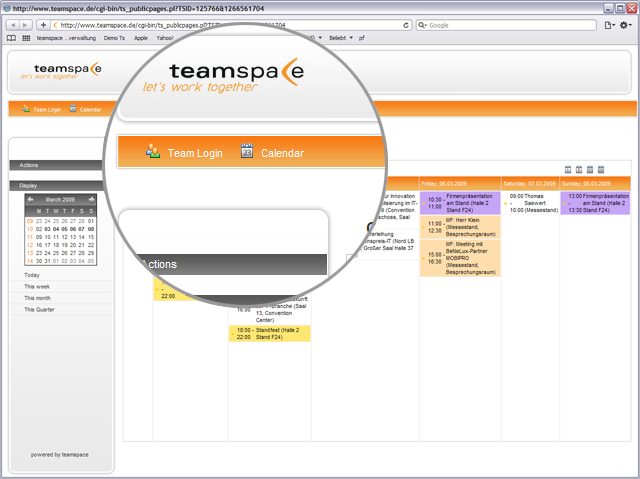Image resolution: width=640 pixels, height=479 pixels.
Task: Open the Yahoo! bookmark
Action: click(x=165, y=38)
